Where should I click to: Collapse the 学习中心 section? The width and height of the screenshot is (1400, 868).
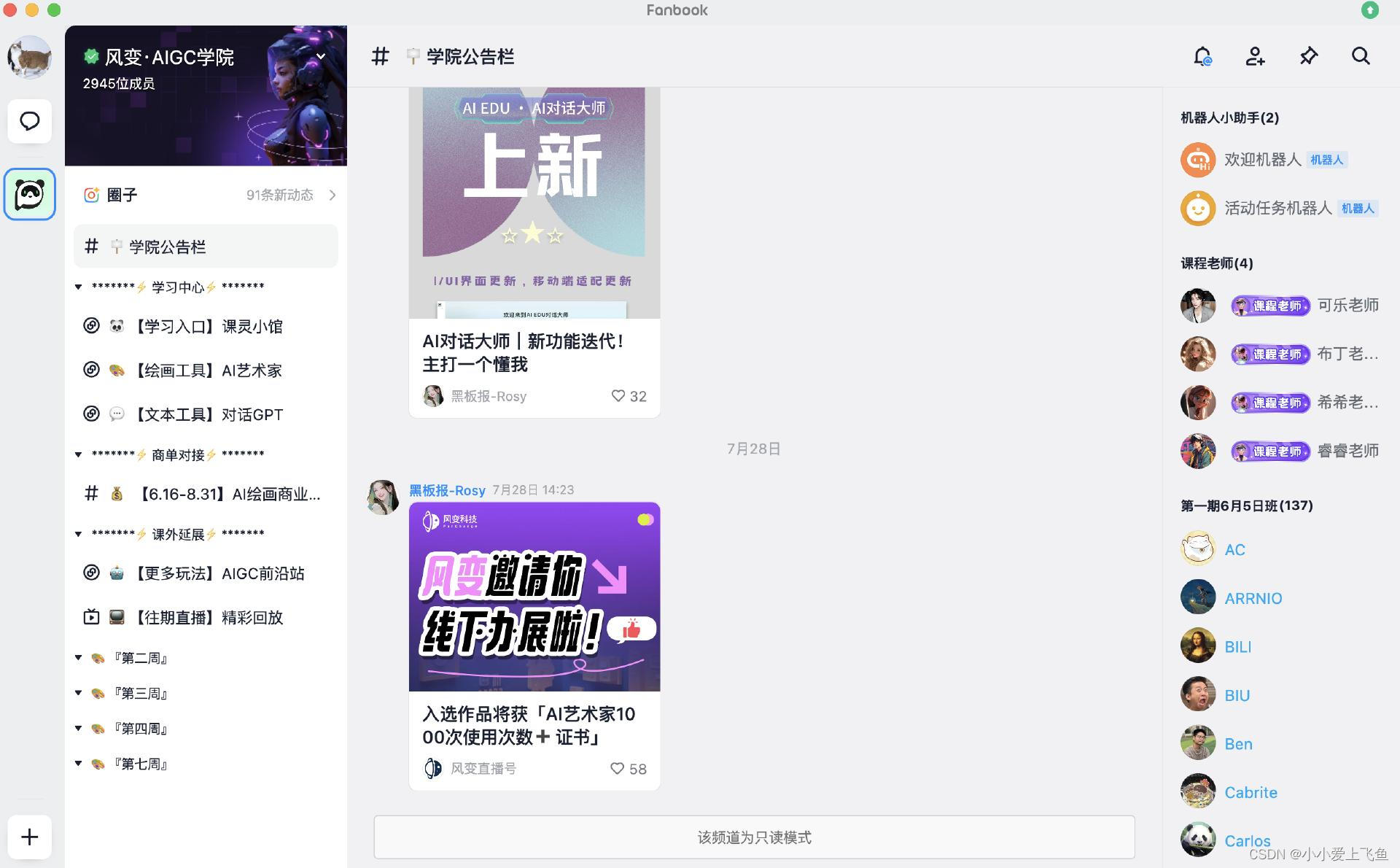[x=79, y=287]
